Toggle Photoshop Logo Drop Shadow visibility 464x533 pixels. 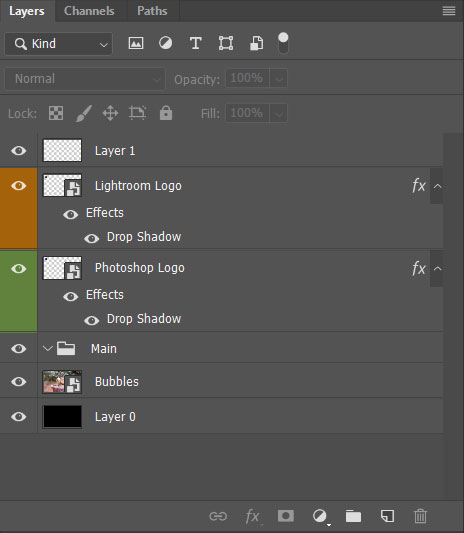(x=91, y=320)
